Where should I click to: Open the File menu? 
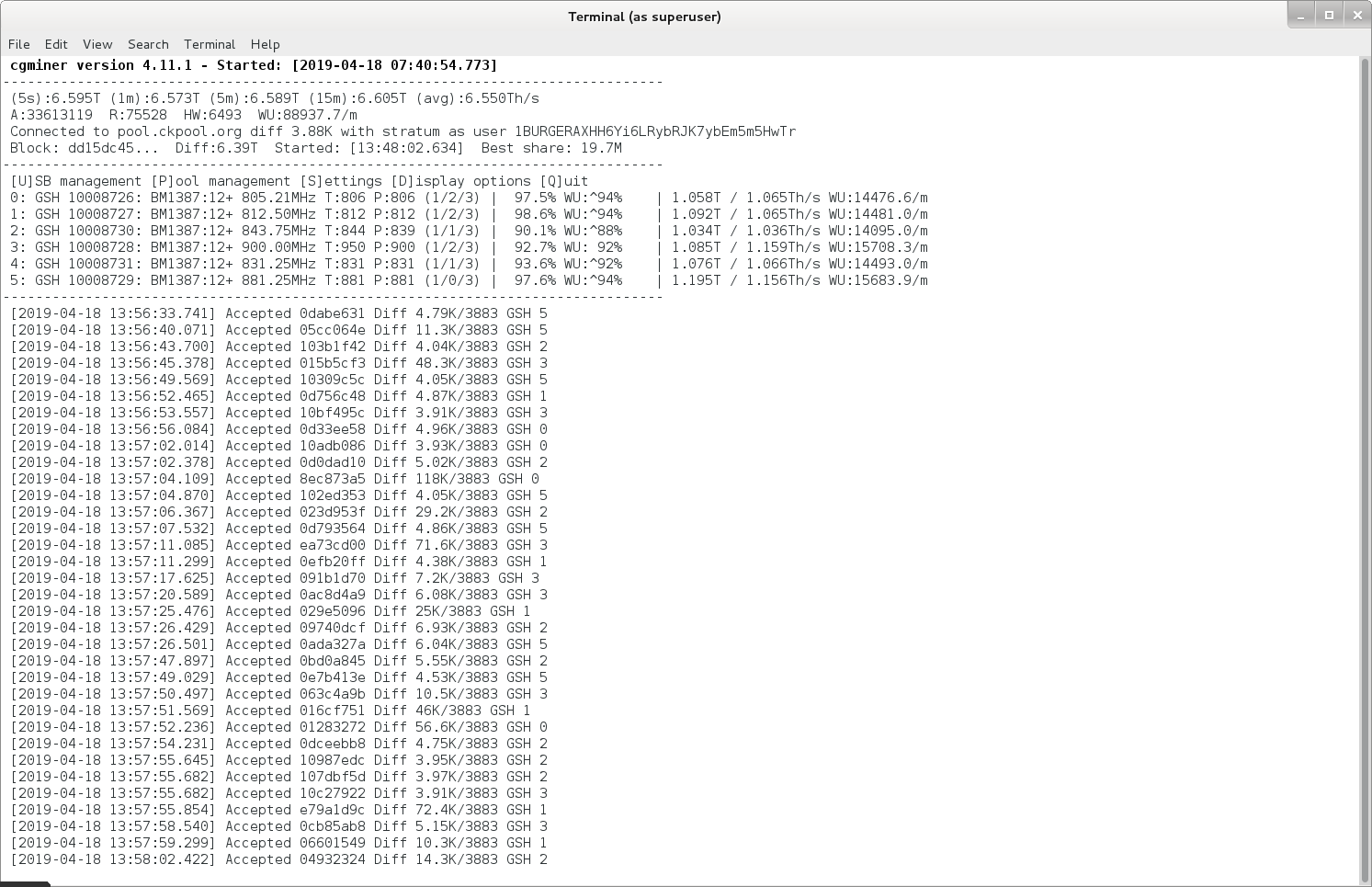[19, 44]
